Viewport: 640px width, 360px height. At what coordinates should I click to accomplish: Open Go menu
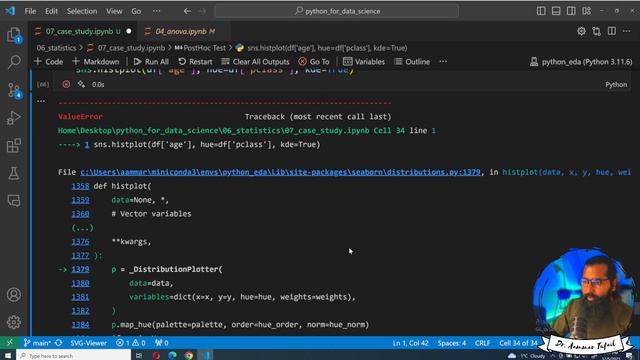tap(136, 11)
